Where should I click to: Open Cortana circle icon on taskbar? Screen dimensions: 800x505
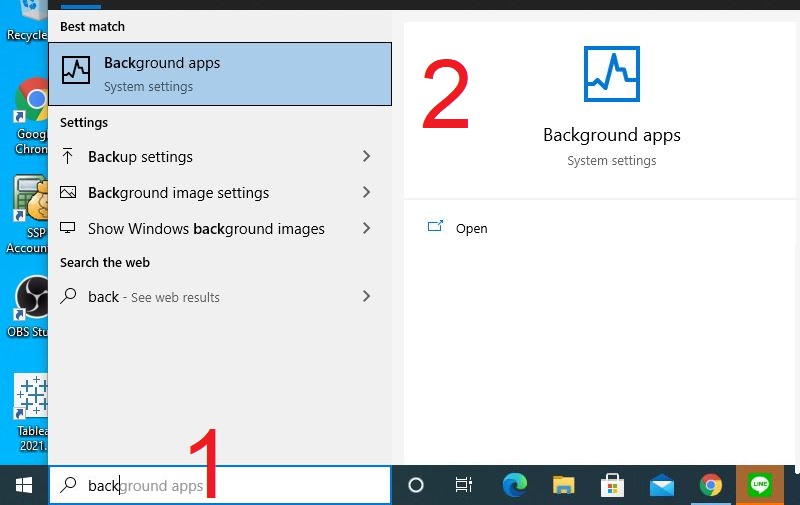point(416,485)
